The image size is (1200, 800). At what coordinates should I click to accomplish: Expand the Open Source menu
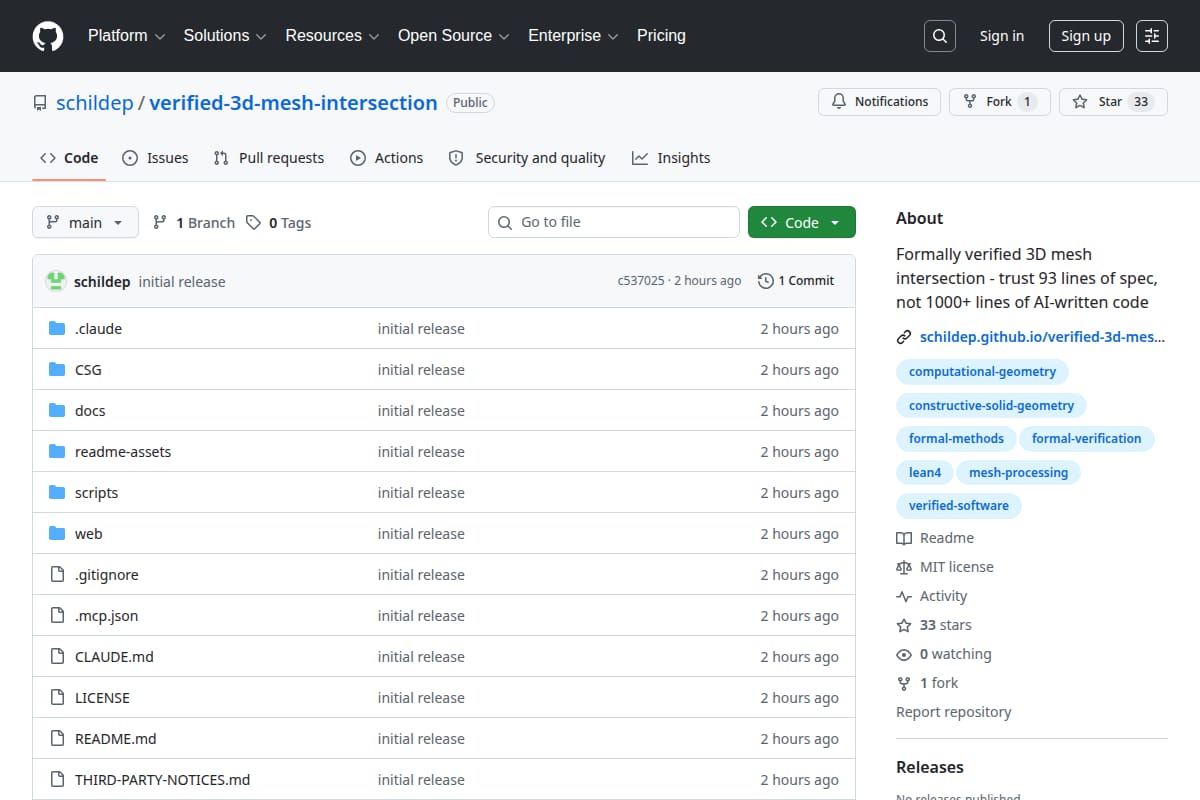[454, 36]
